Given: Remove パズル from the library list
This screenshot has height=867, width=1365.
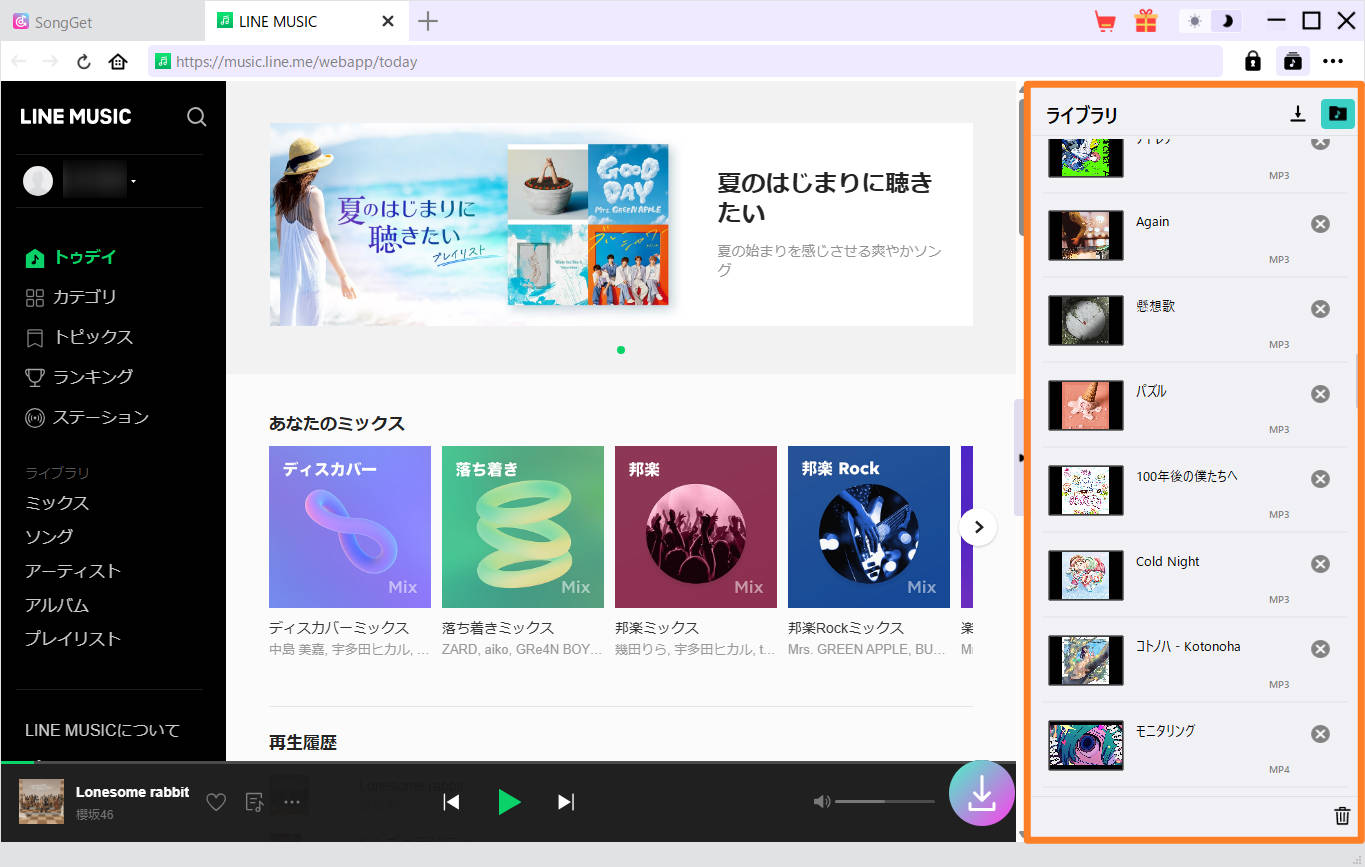Looking at the screenshot, I should [x=1320, y=394].
